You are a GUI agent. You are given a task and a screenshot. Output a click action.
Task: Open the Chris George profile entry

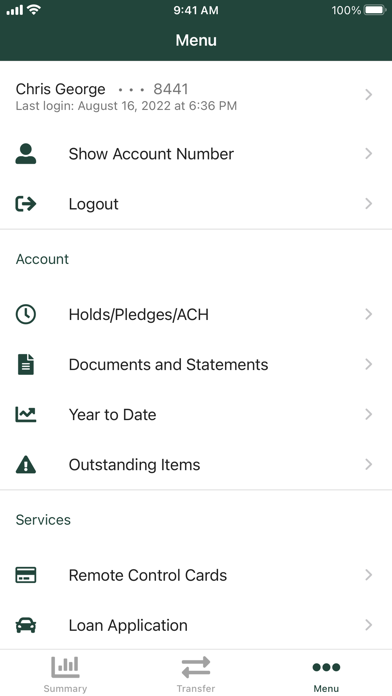click(x=196, y=95)
